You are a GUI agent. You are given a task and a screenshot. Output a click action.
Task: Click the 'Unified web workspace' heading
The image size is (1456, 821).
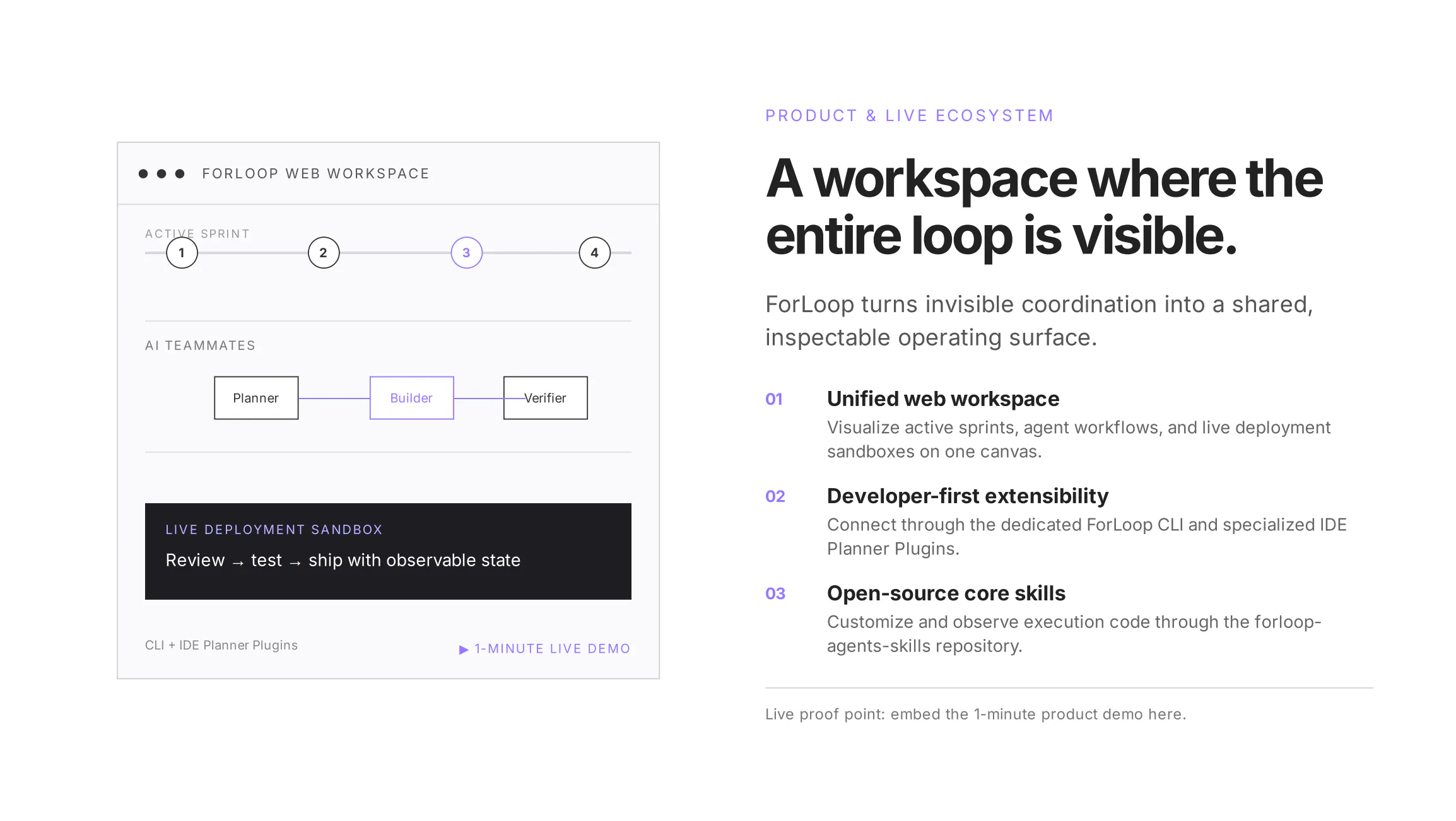(943, 399)
